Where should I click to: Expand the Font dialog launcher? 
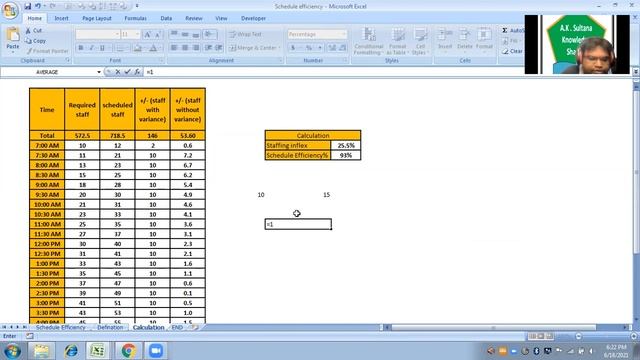point(161,60)
